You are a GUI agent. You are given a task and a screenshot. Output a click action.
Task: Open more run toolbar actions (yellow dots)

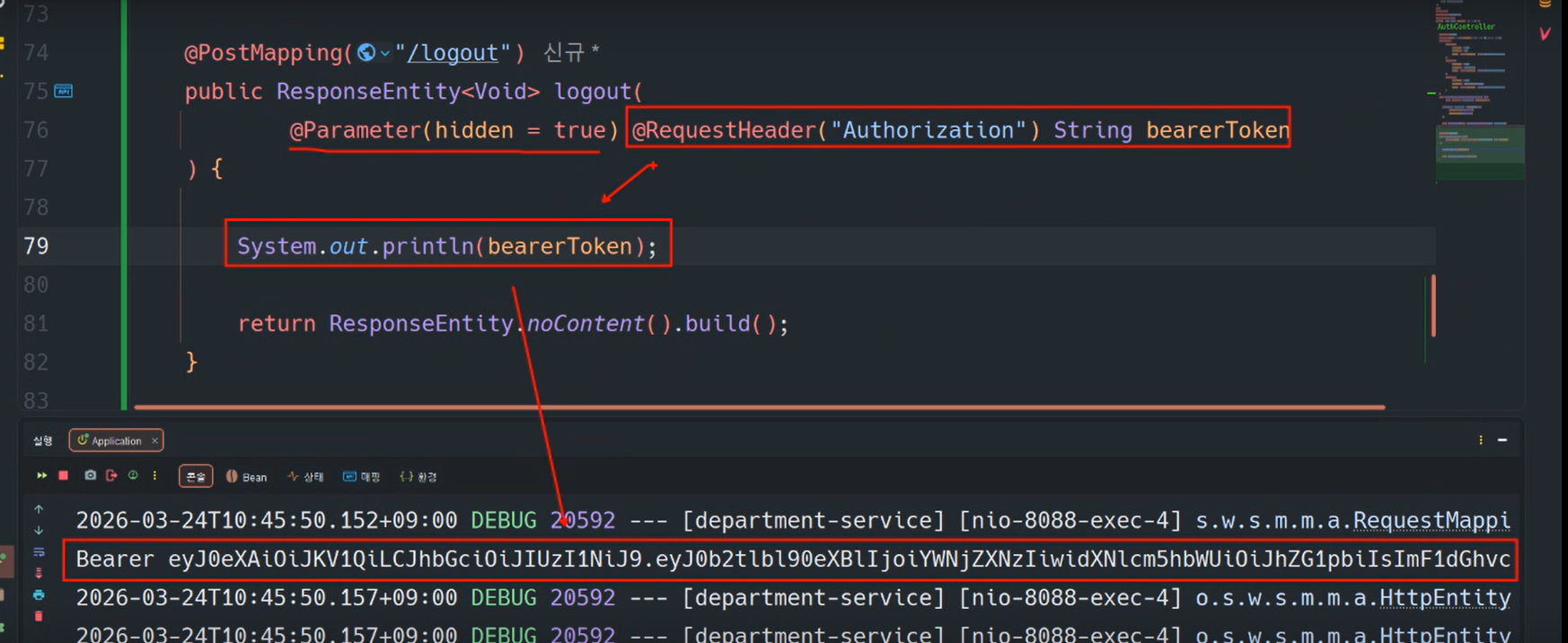(154, 475)
